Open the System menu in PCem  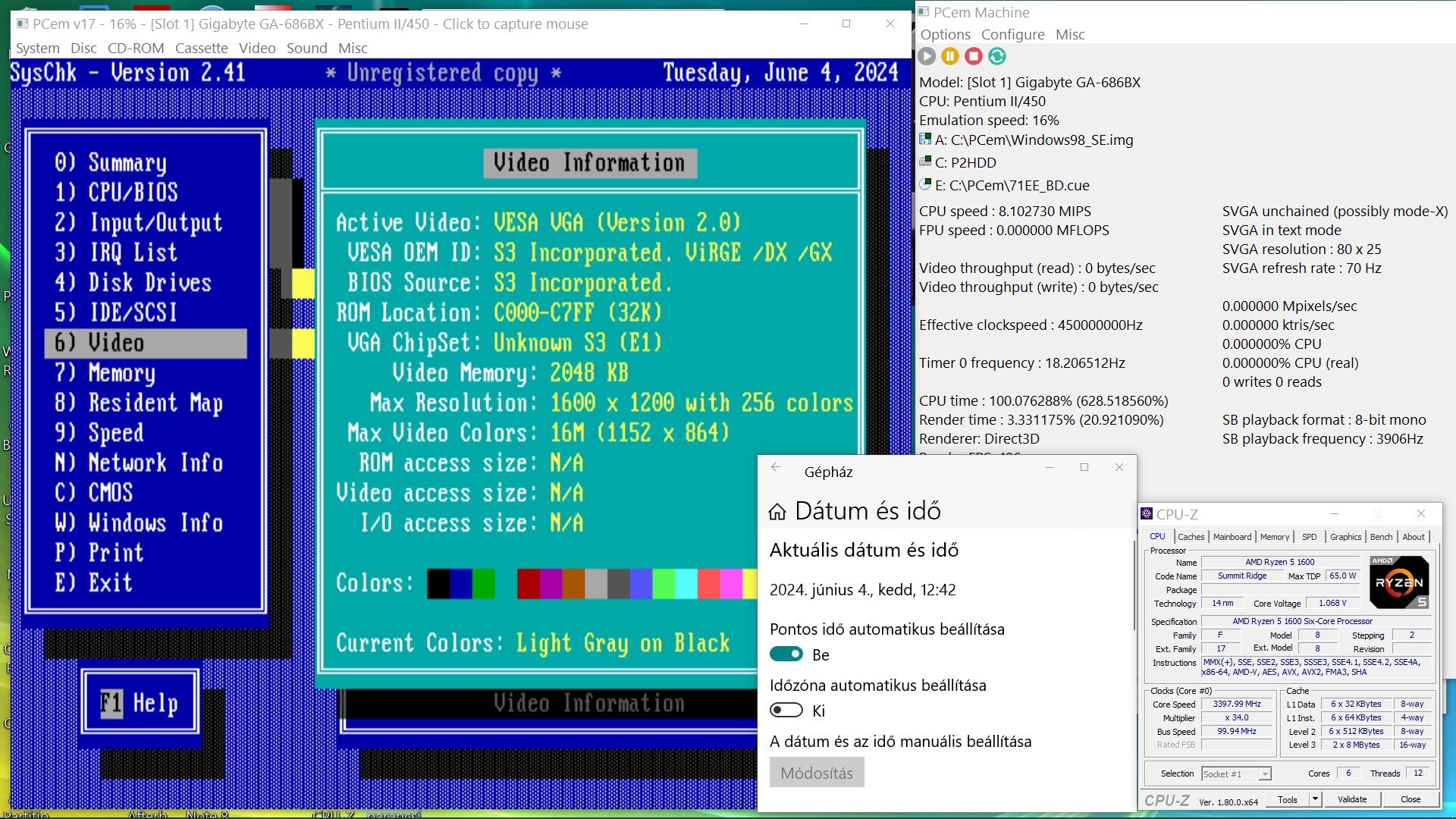click(38, 48)
